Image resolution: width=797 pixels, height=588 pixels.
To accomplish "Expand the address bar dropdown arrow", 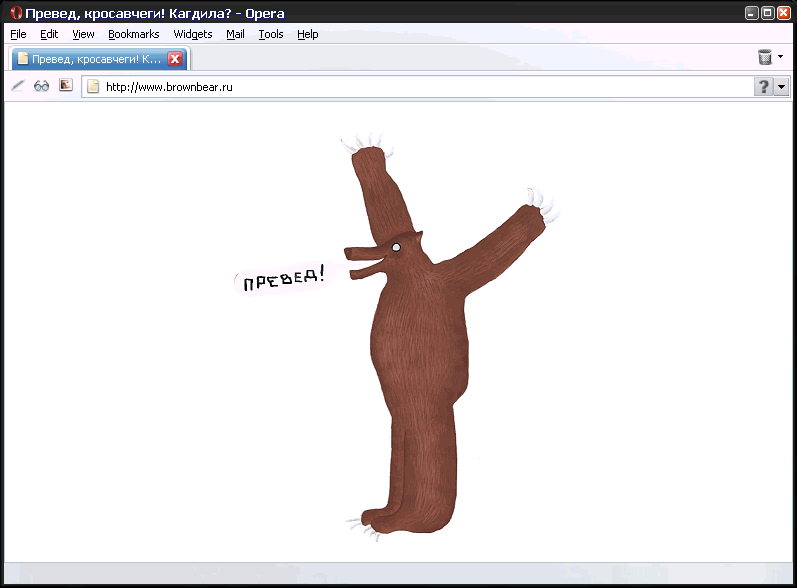I will click(x=781, y=87).
